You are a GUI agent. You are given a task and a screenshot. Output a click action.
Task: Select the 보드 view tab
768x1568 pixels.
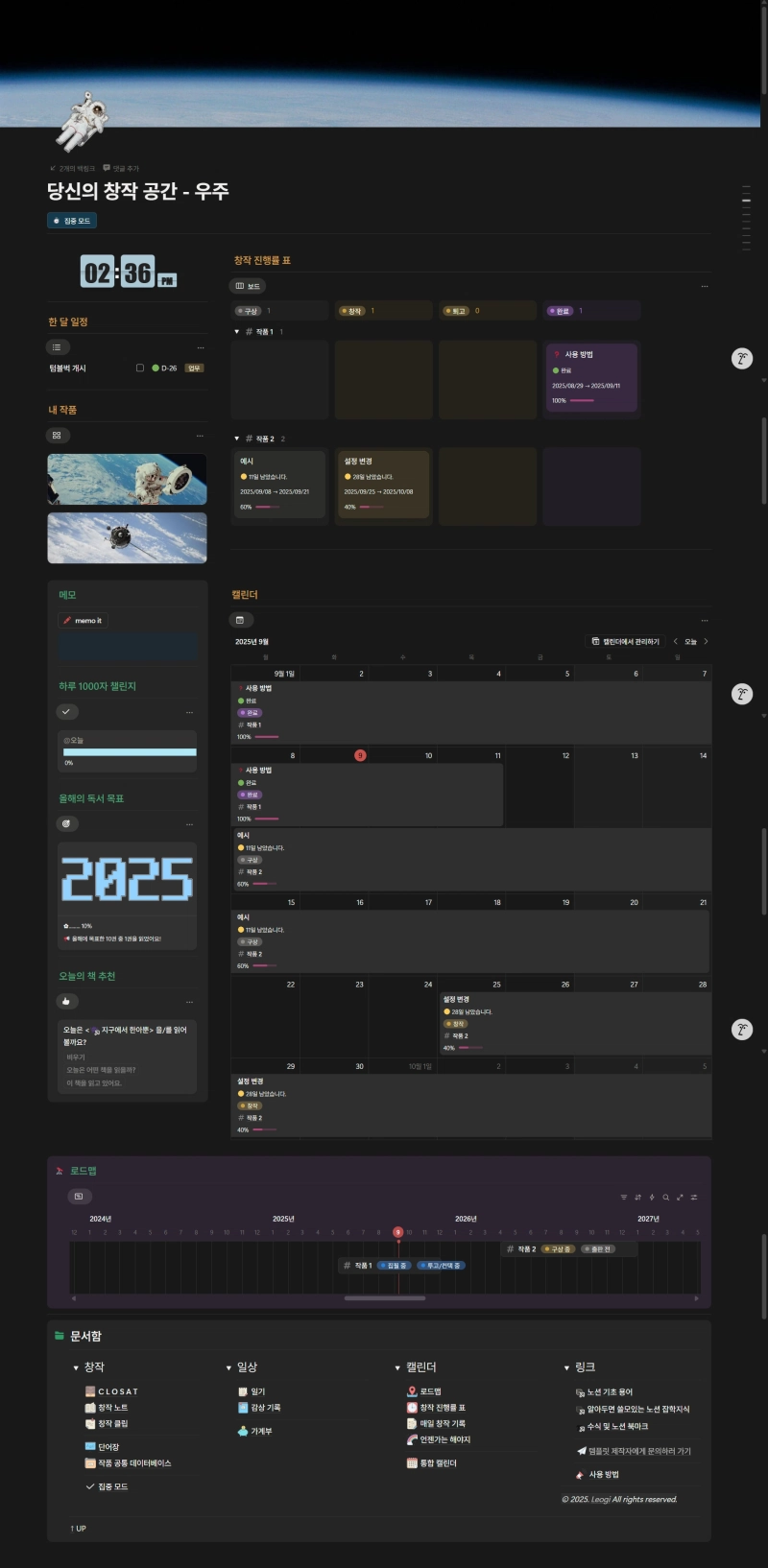(x=248, y=286)
